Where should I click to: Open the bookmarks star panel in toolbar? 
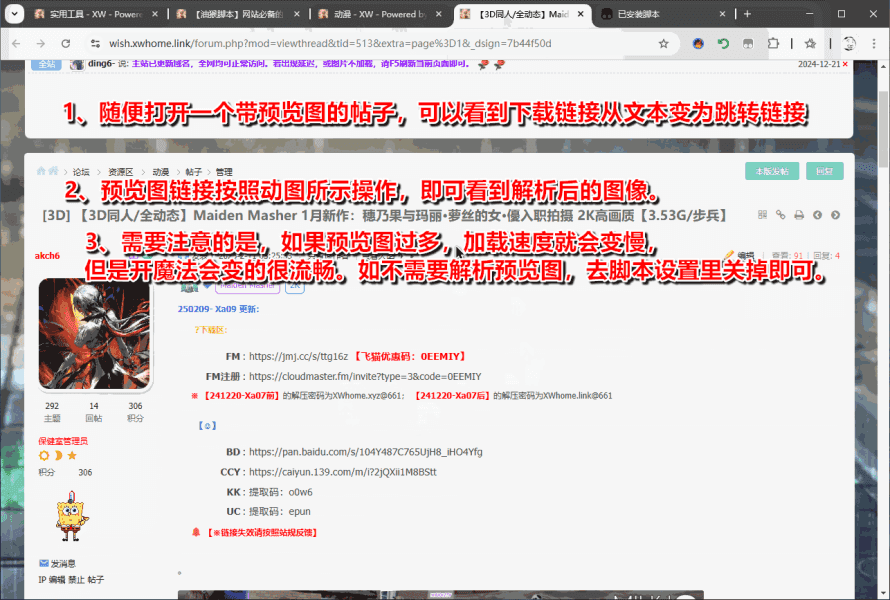[810, 44]
